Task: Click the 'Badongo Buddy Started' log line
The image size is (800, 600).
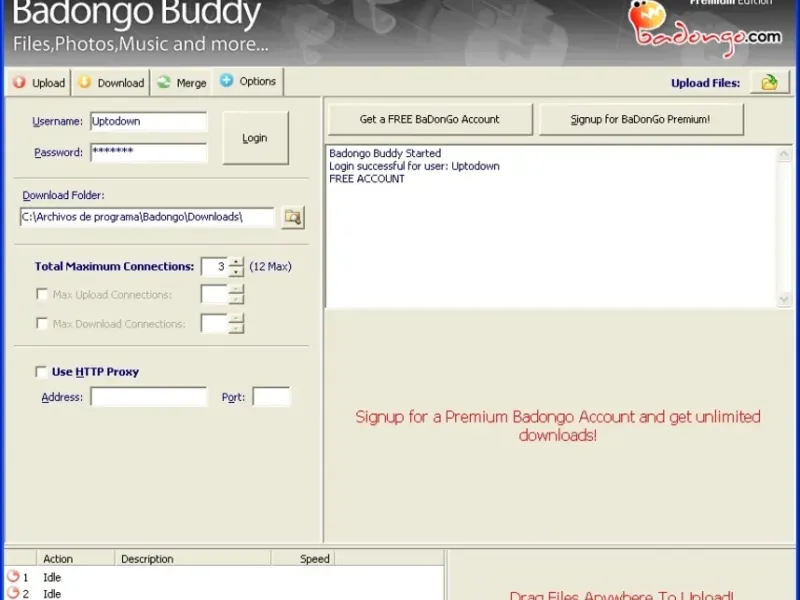Action: [x=385, y=153]
